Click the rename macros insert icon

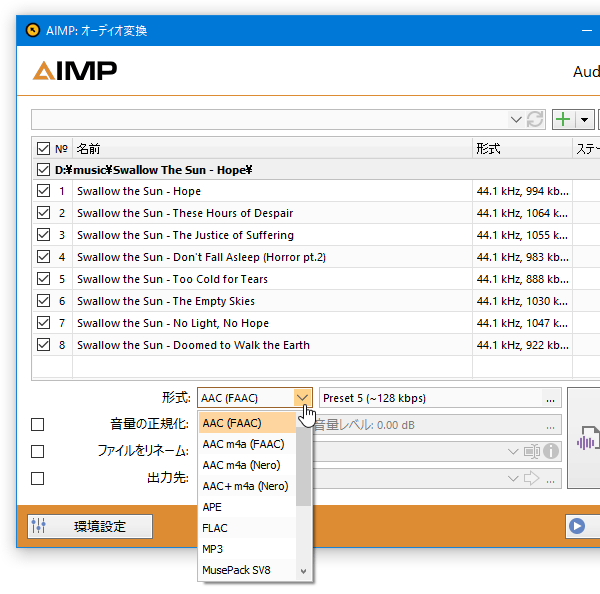click(x=532, y=452)
